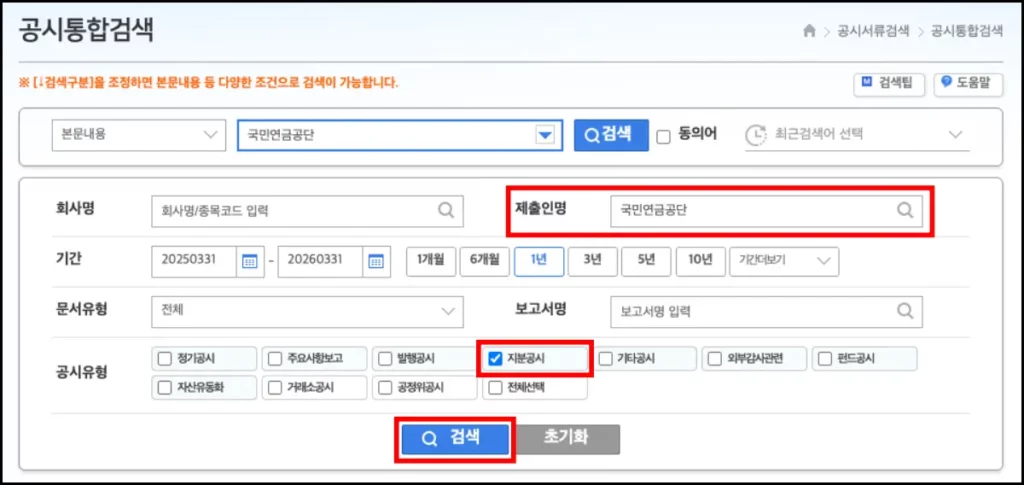The image size is (1024, 485).
Task: Select the 1개월 period button
Action: point(430,260)
